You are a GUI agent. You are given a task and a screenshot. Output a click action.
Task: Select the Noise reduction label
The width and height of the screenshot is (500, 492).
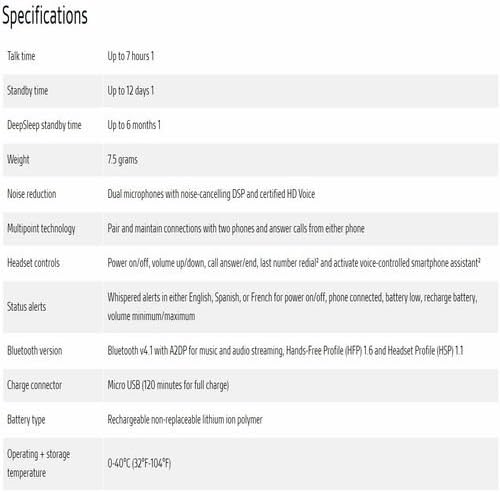(32, 194)
